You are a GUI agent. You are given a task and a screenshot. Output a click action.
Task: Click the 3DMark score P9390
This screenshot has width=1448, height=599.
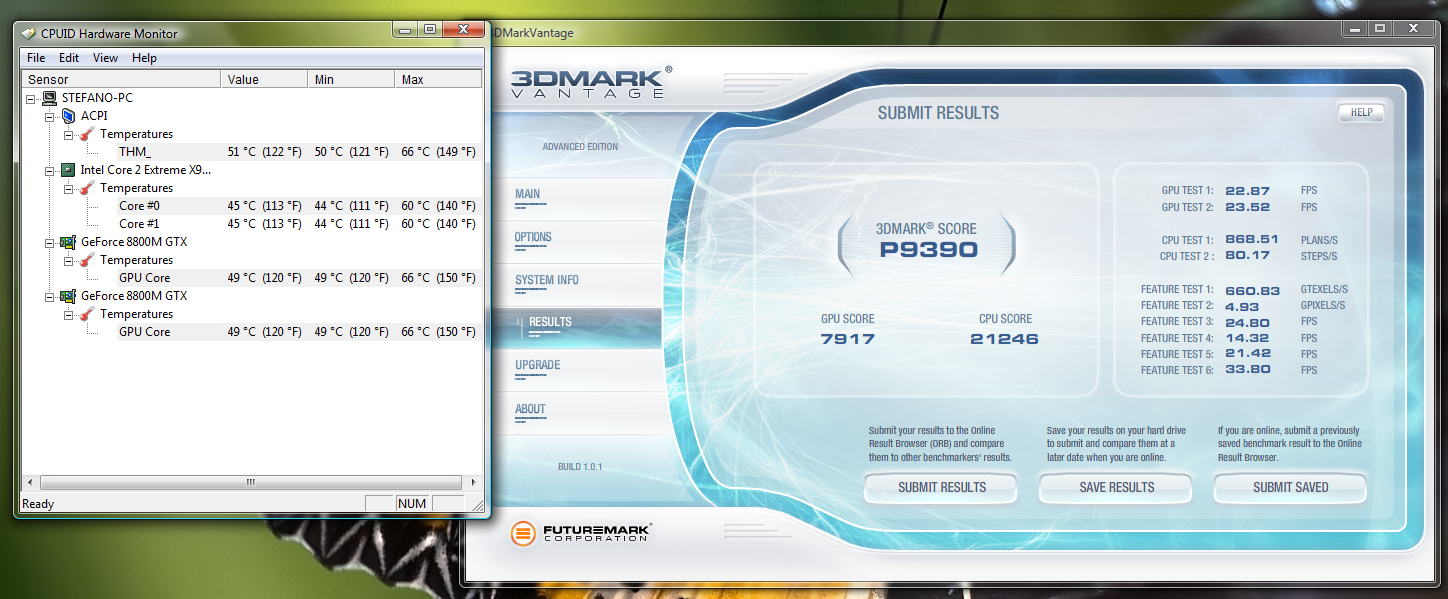click(x=928, y=249)
